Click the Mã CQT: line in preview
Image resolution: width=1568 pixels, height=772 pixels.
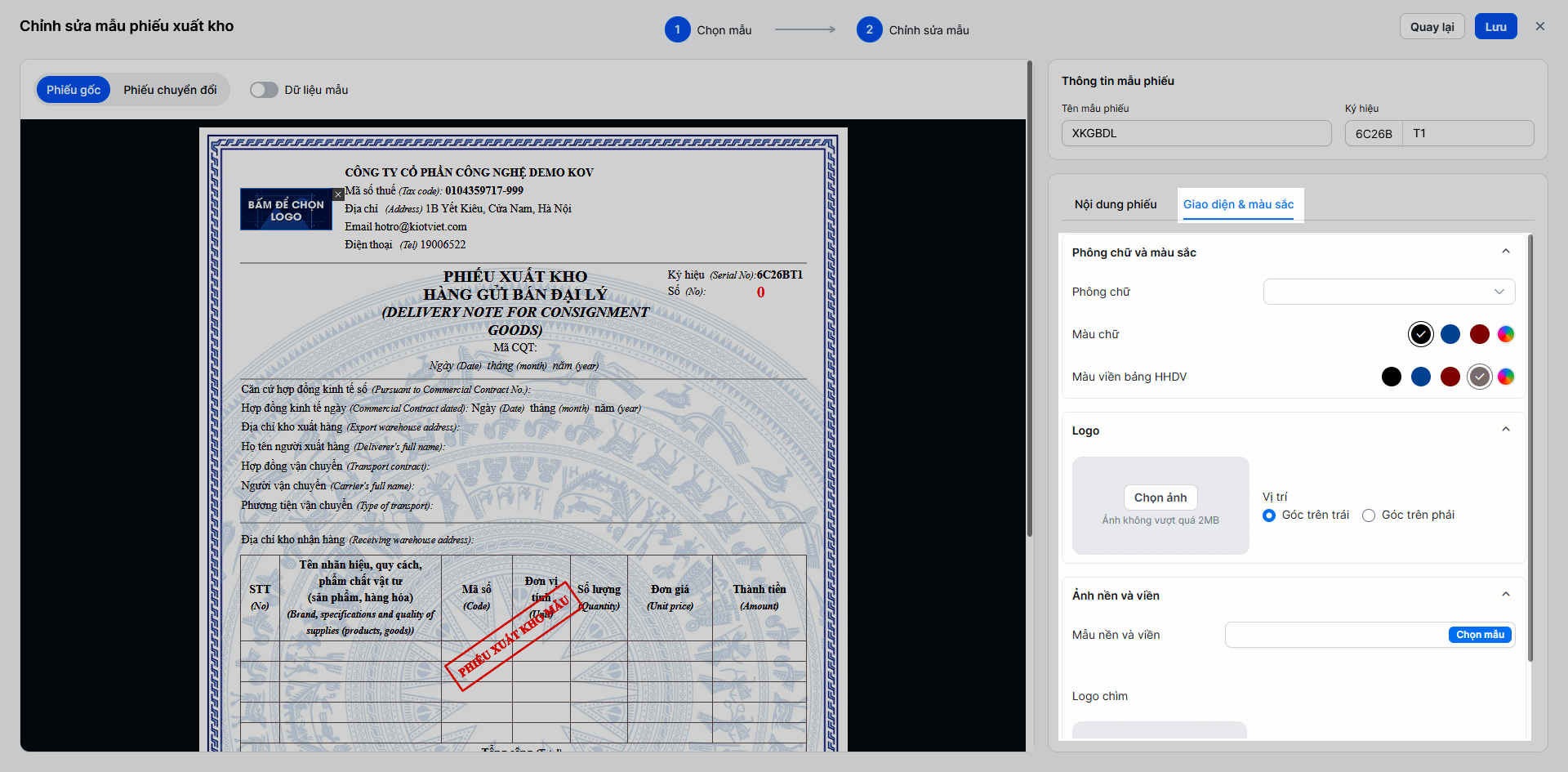pyautogui.click(x=515, y=347)
